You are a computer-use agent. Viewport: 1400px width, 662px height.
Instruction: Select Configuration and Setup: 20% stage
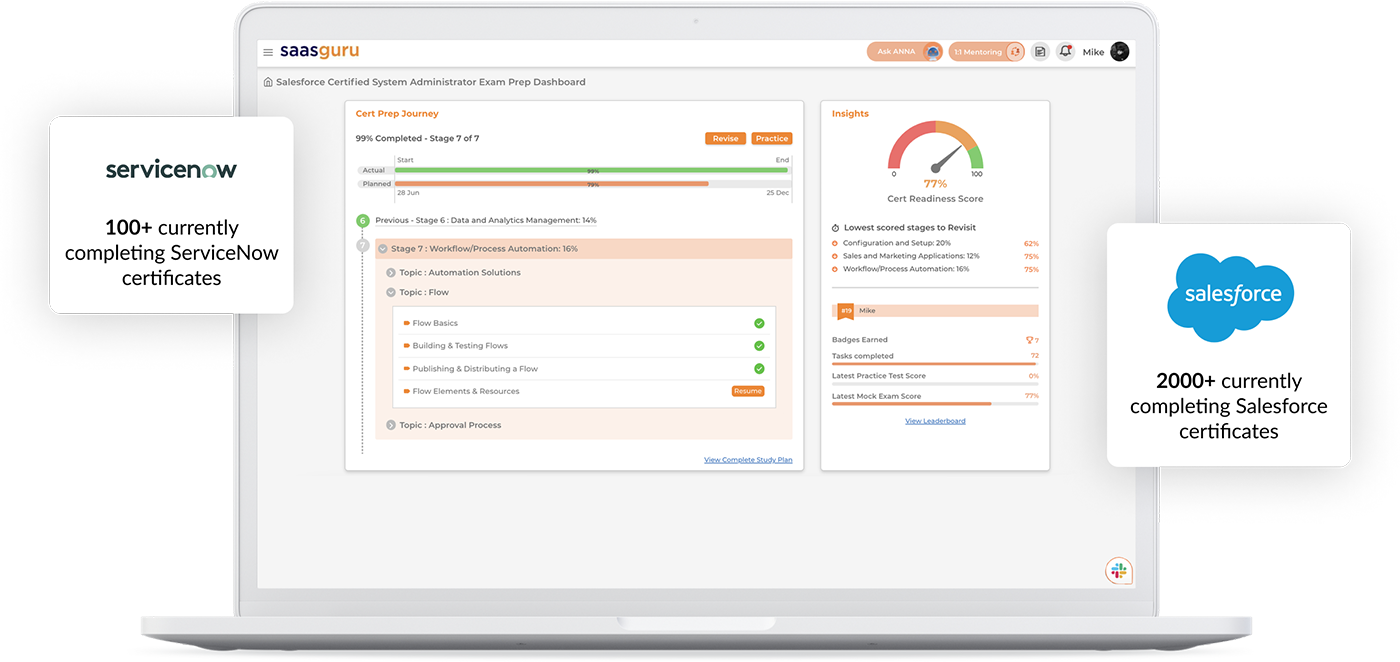896,243
